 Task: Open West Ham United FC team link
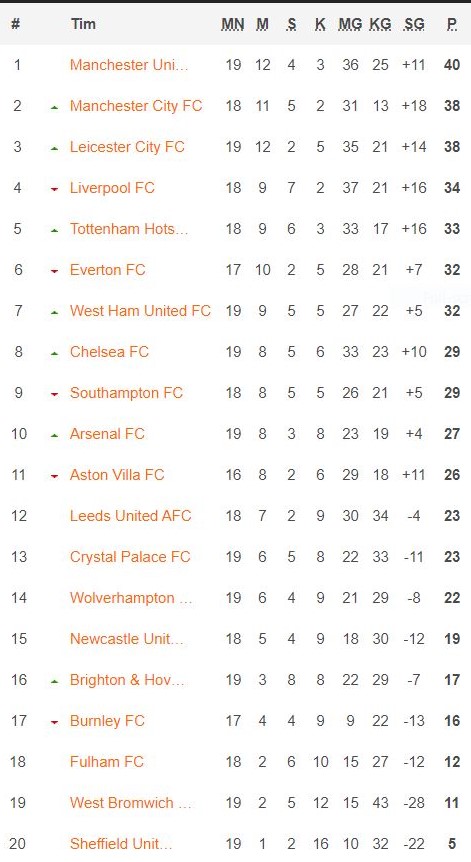[x=140, y=311]
